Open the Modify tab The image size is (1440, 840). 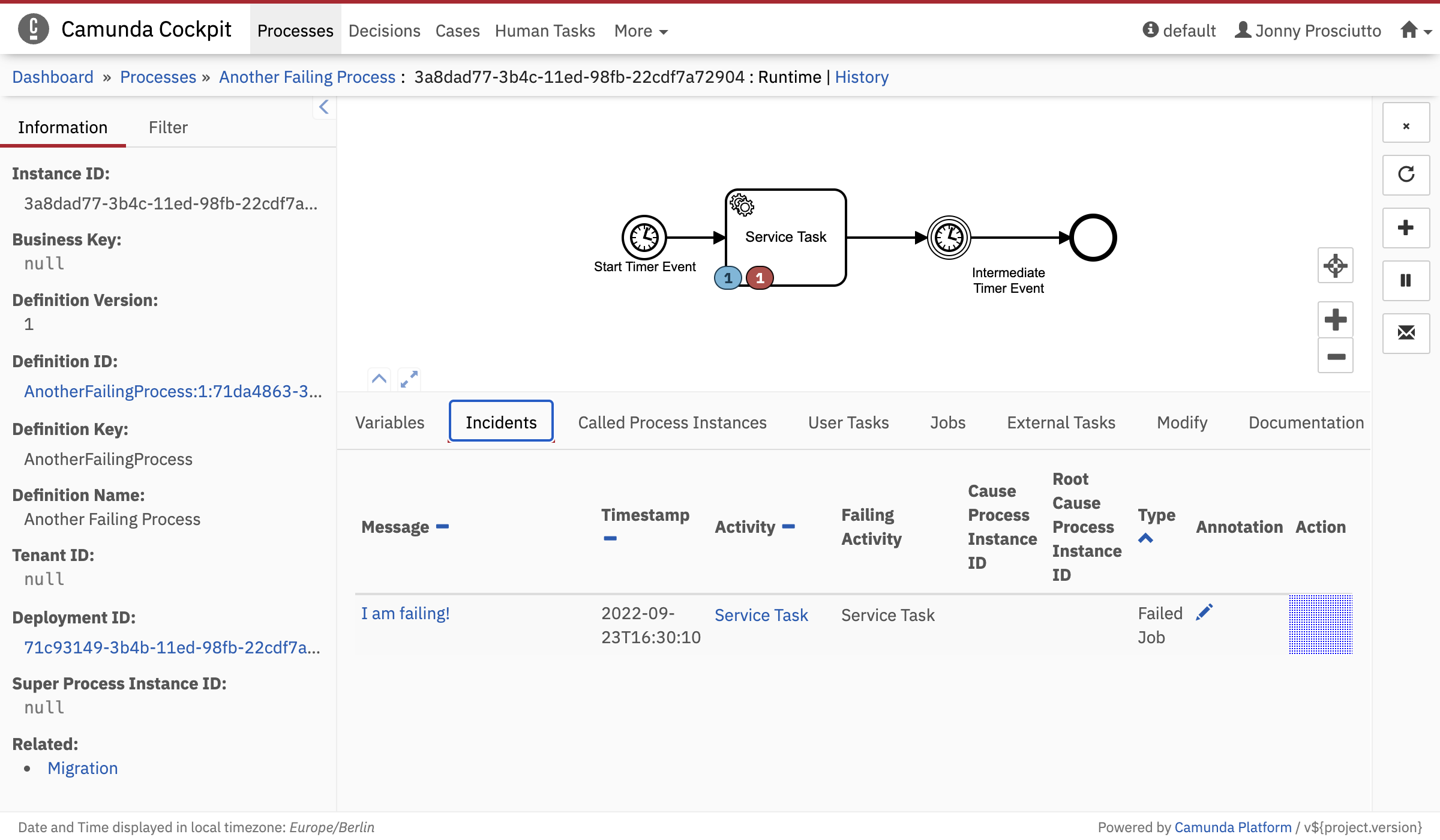pyautogui.click(x=1182, y=422)
